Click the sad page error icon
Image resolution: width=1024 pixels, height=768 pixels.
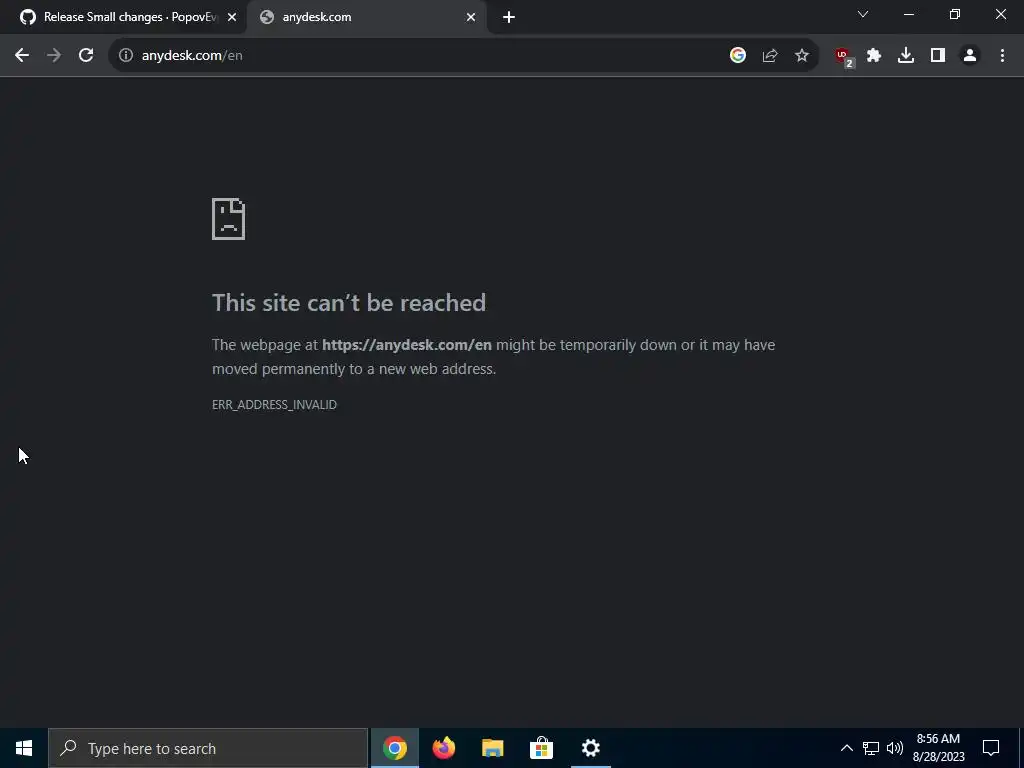(229, 219)
